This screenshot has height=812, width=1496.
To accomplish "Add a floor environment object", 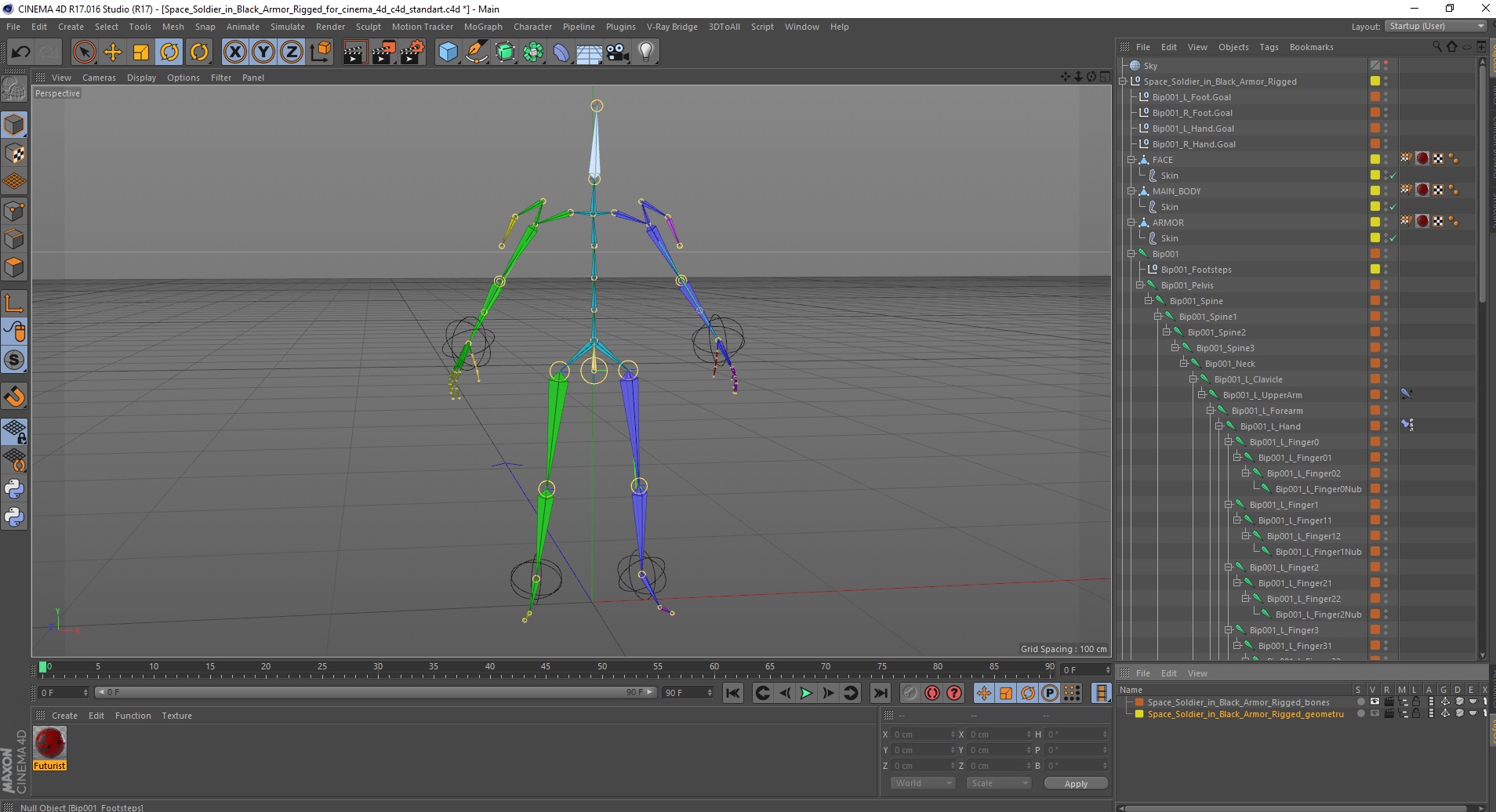I will pyautogui.click(x=590, y=53).
